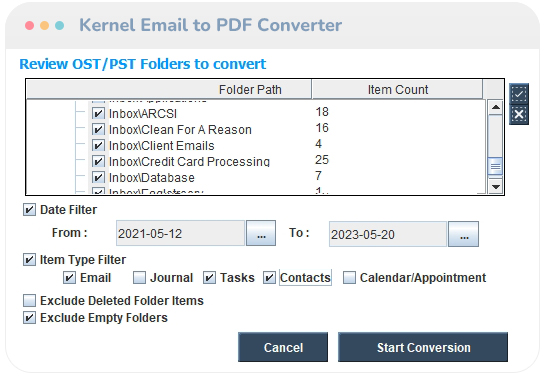Click the folder list scroll down arrow

[x=495, y=186]
